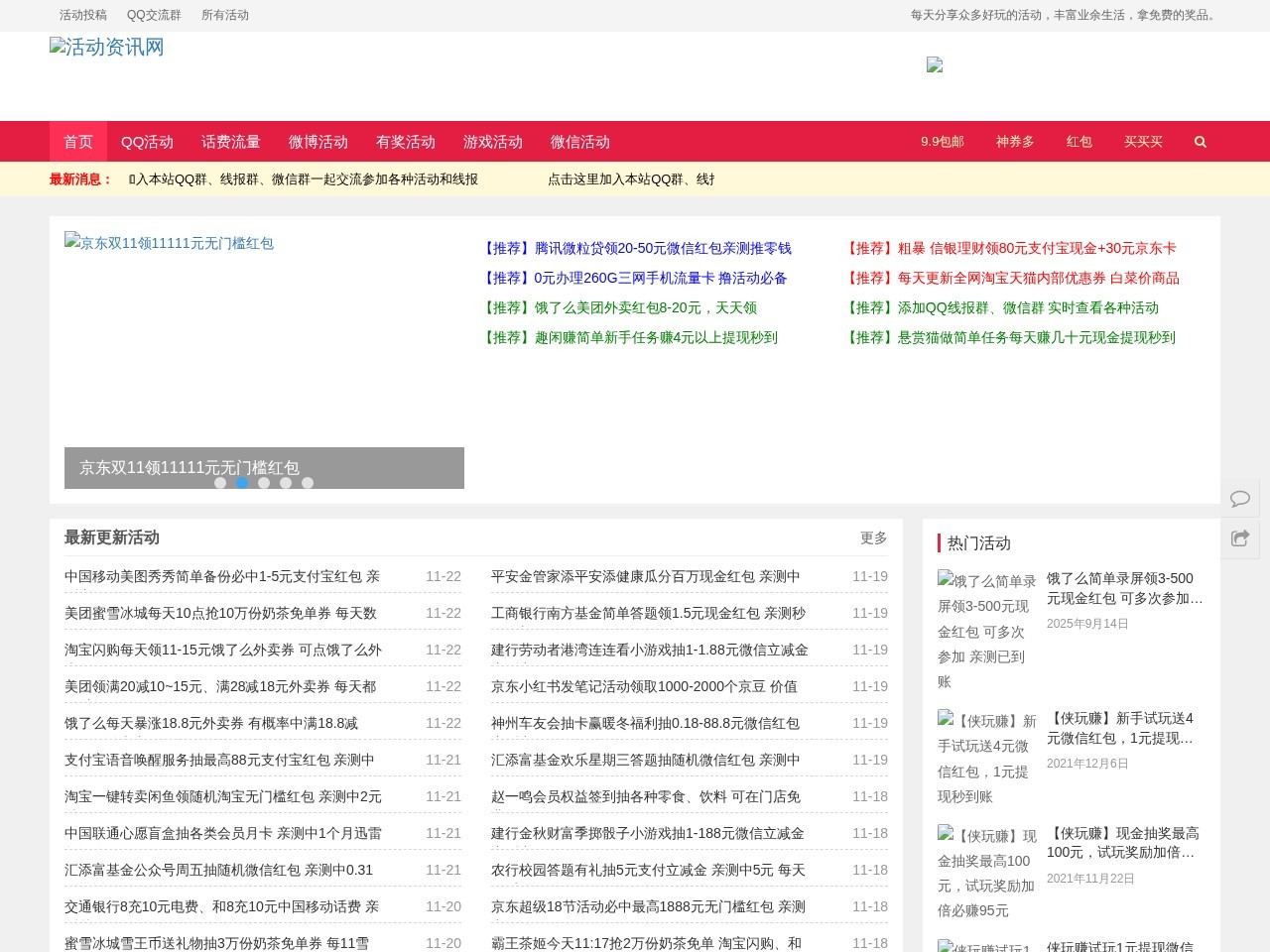Select the fifth carousel indicator dot

pos(308,483)
